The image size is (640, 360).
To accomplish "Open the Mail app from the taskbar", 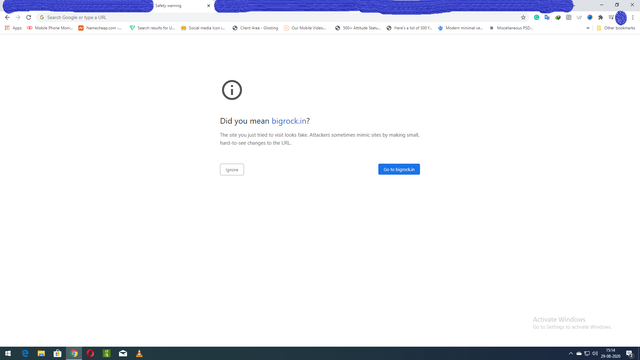I will tap(123, 353).
